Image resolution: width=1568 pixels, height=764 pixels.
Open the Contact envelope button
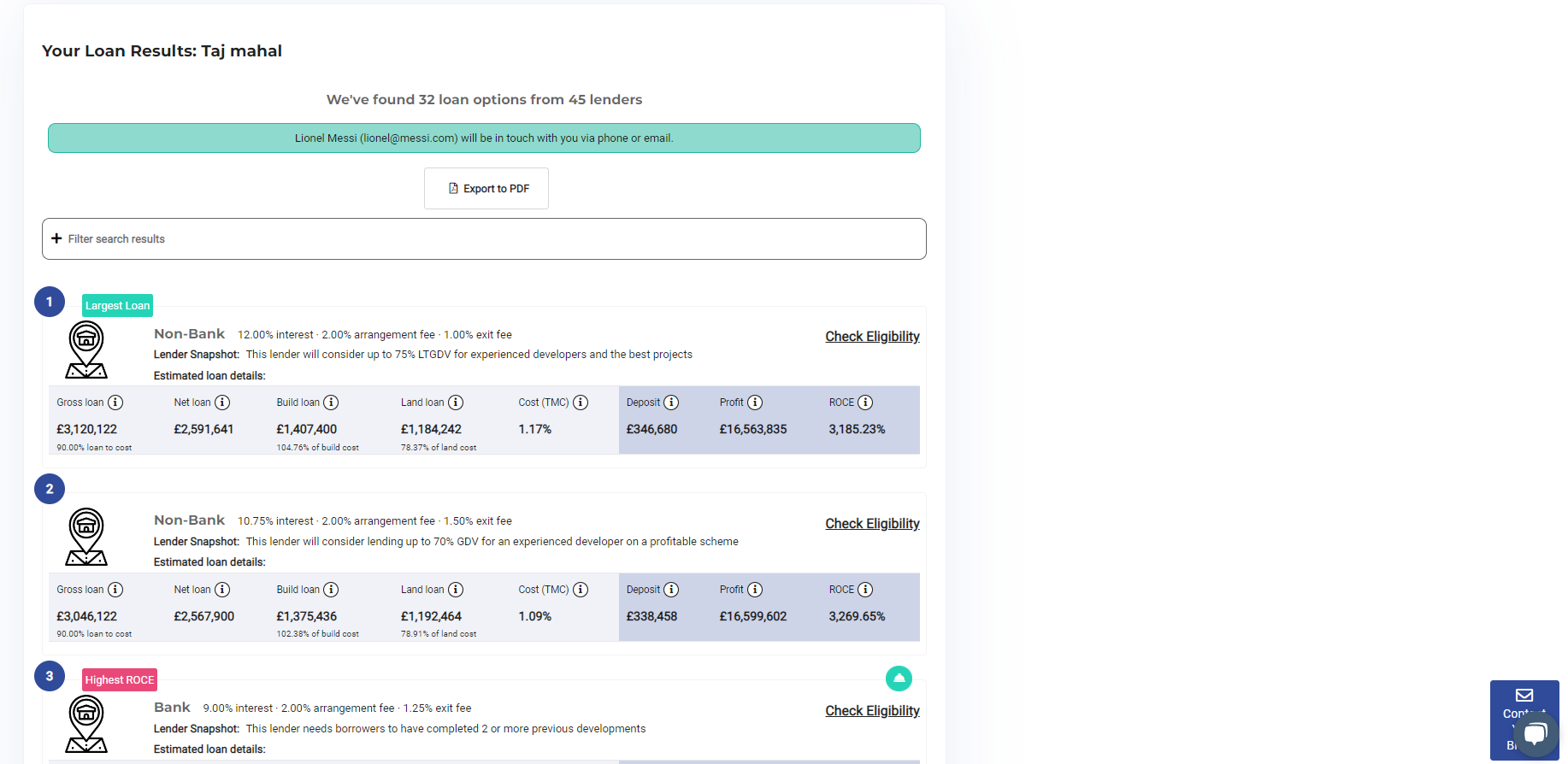click(1524, 696)
